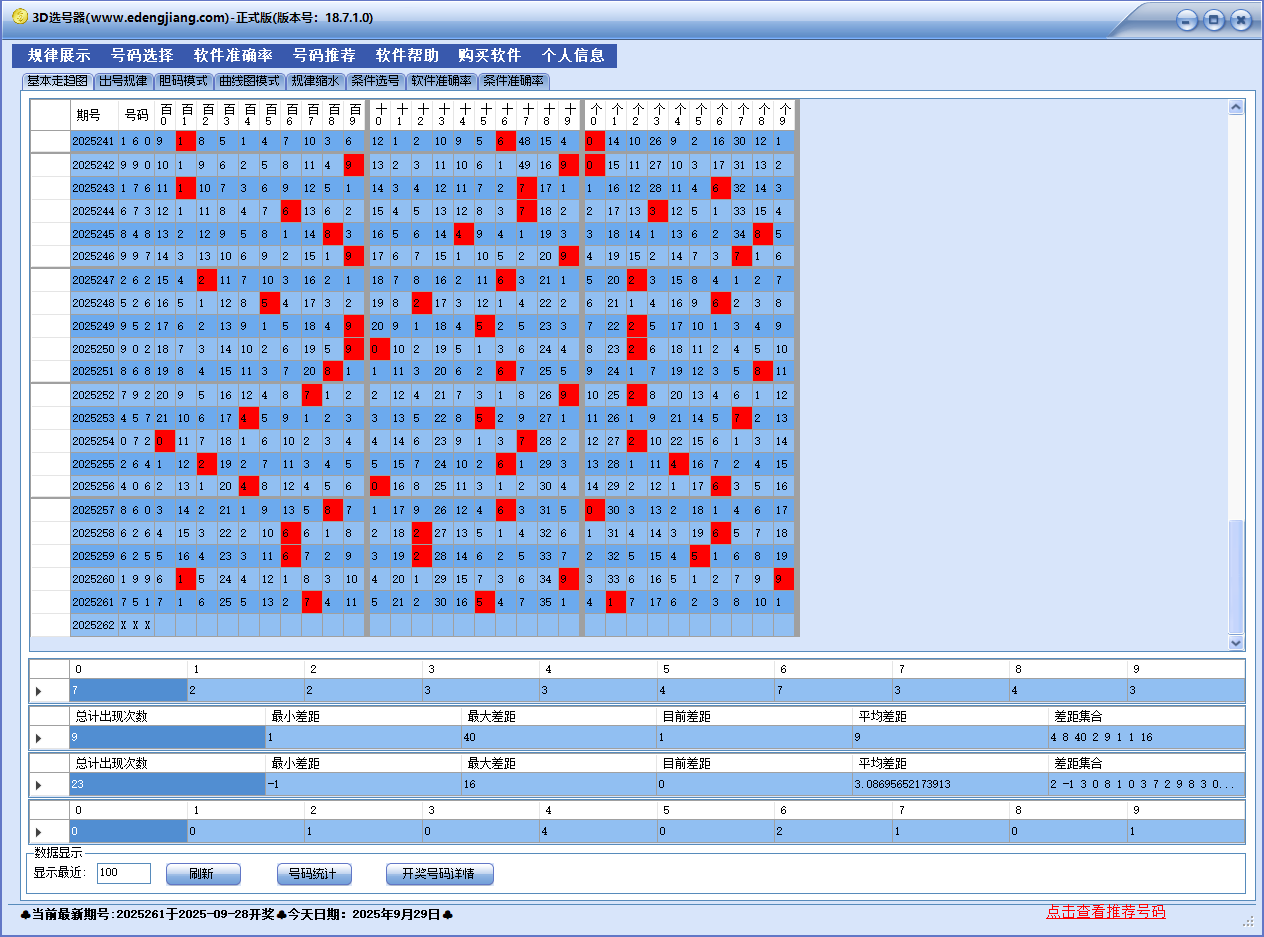Click the scroll-up arrow of the trend chart
The width and height of the screenshot is (1264, 937).
(x=1236, y=108)
